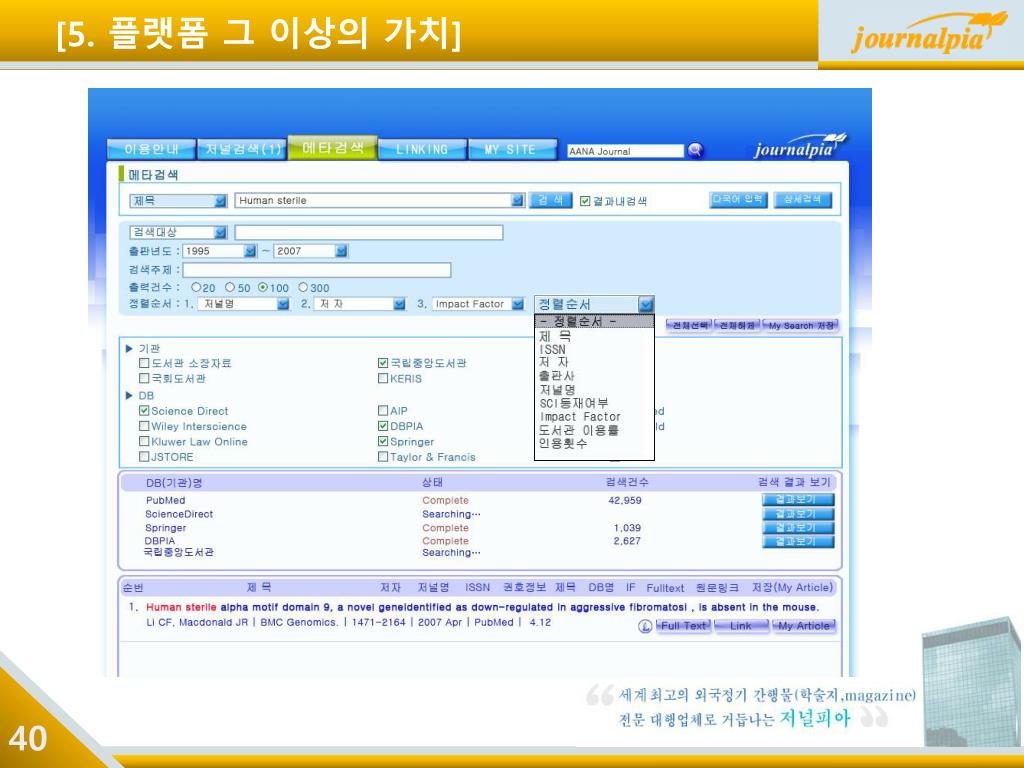Click the 상세검색 button
This screenshot has width=1024, height=768.
tap(803, 199)
